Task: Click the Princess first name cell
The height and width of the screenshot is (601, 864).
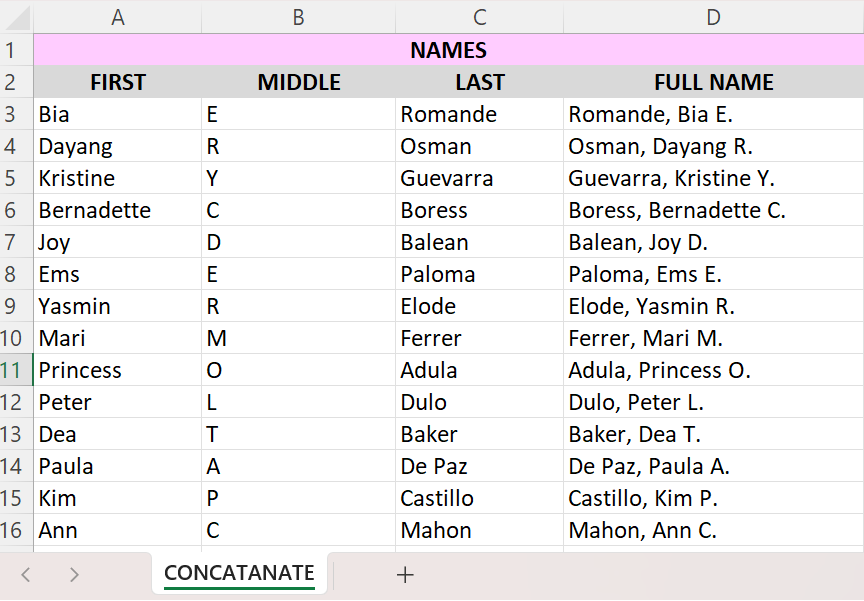Action: tap(118, 370)
